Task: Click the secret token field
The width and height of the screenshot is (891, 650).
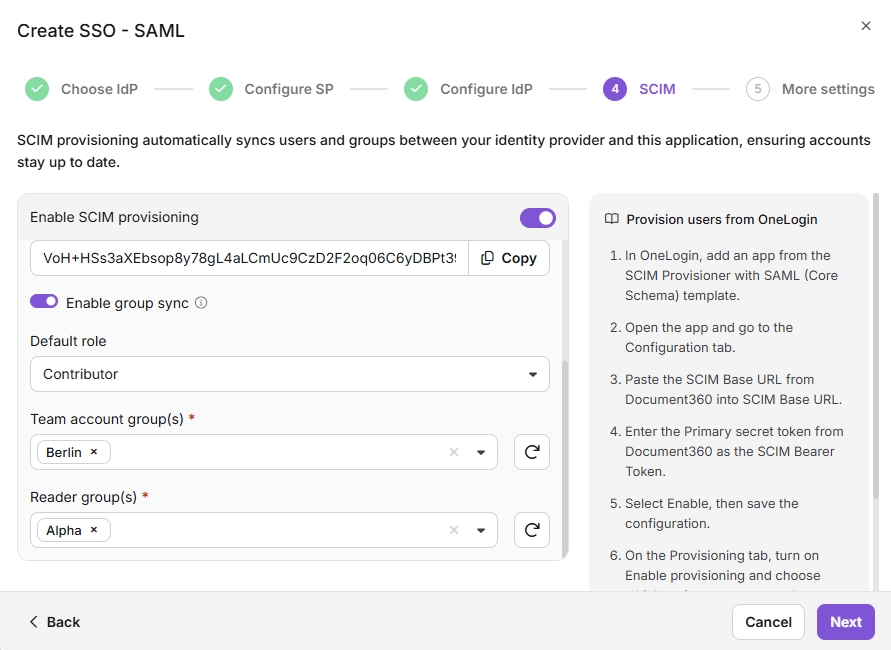Action: (249, 258)
